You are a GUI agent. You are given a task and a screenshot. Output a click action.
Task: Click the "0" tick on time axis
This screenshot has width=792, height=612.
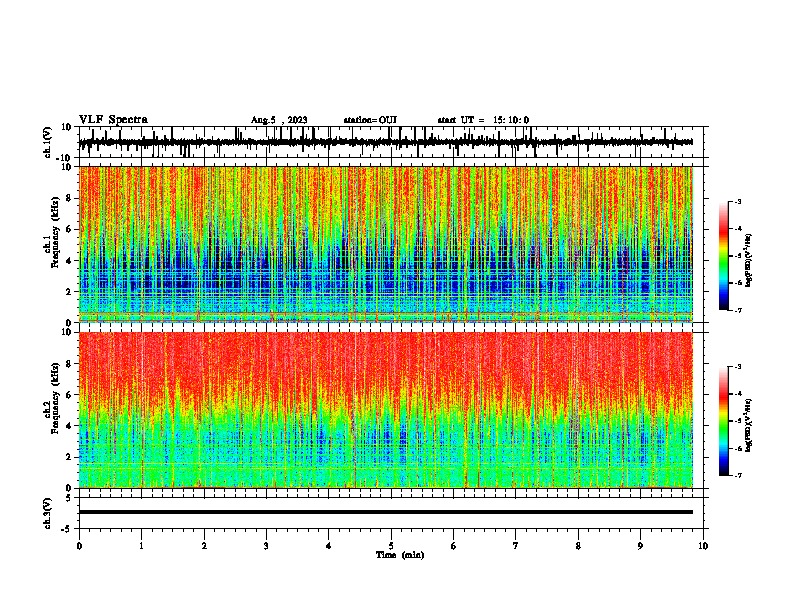pos(79,546)
